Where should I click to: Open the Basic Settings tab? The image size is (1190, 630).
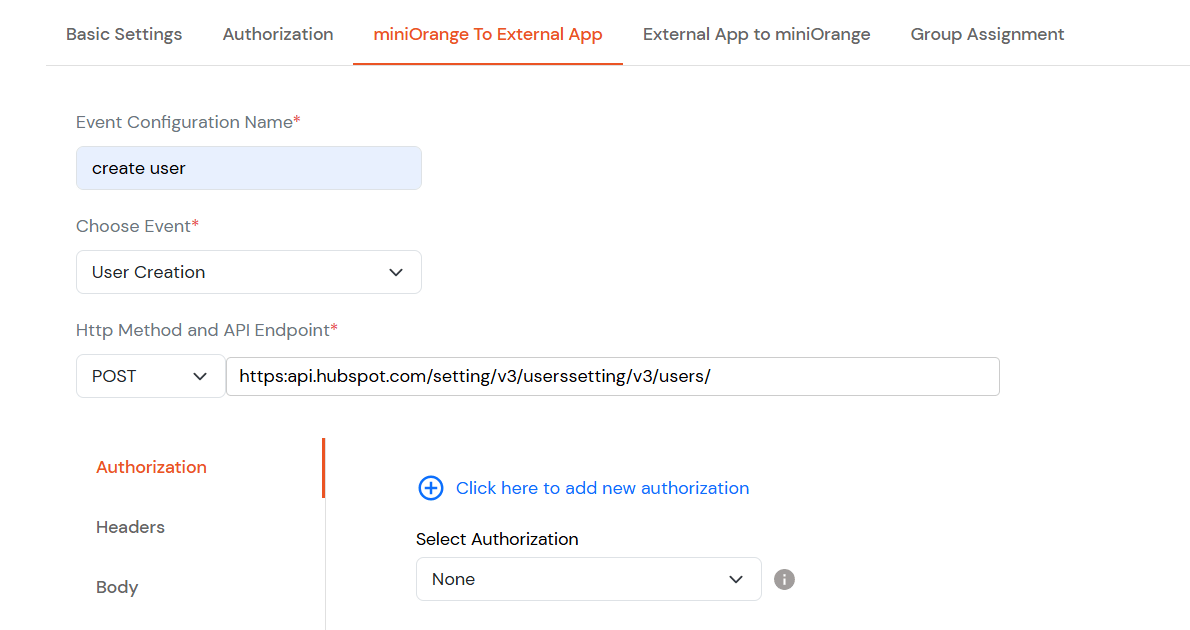124,34
